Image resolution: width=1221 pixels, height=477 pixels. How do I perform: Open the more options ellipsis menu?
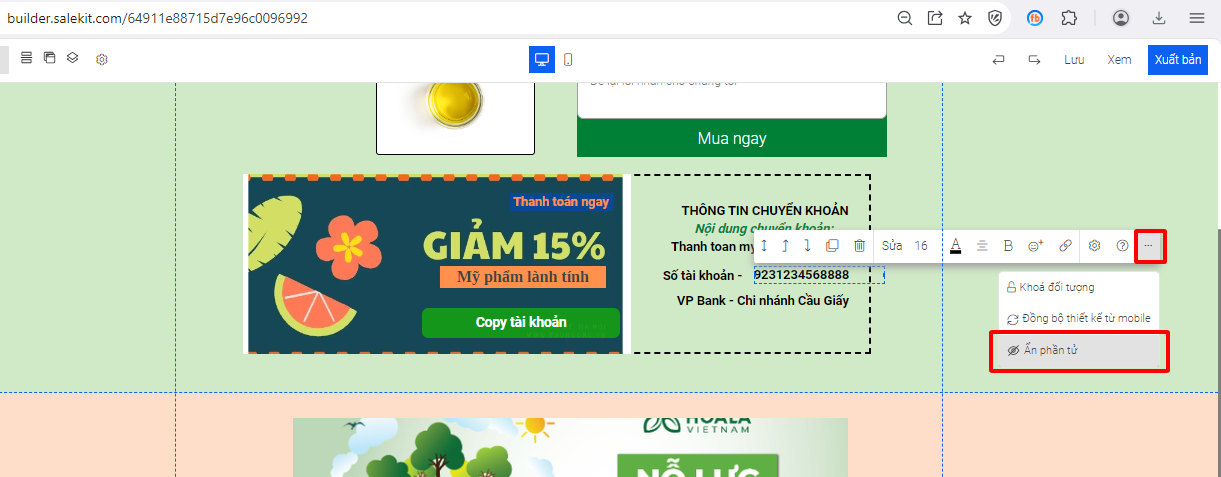(1148, 245)
